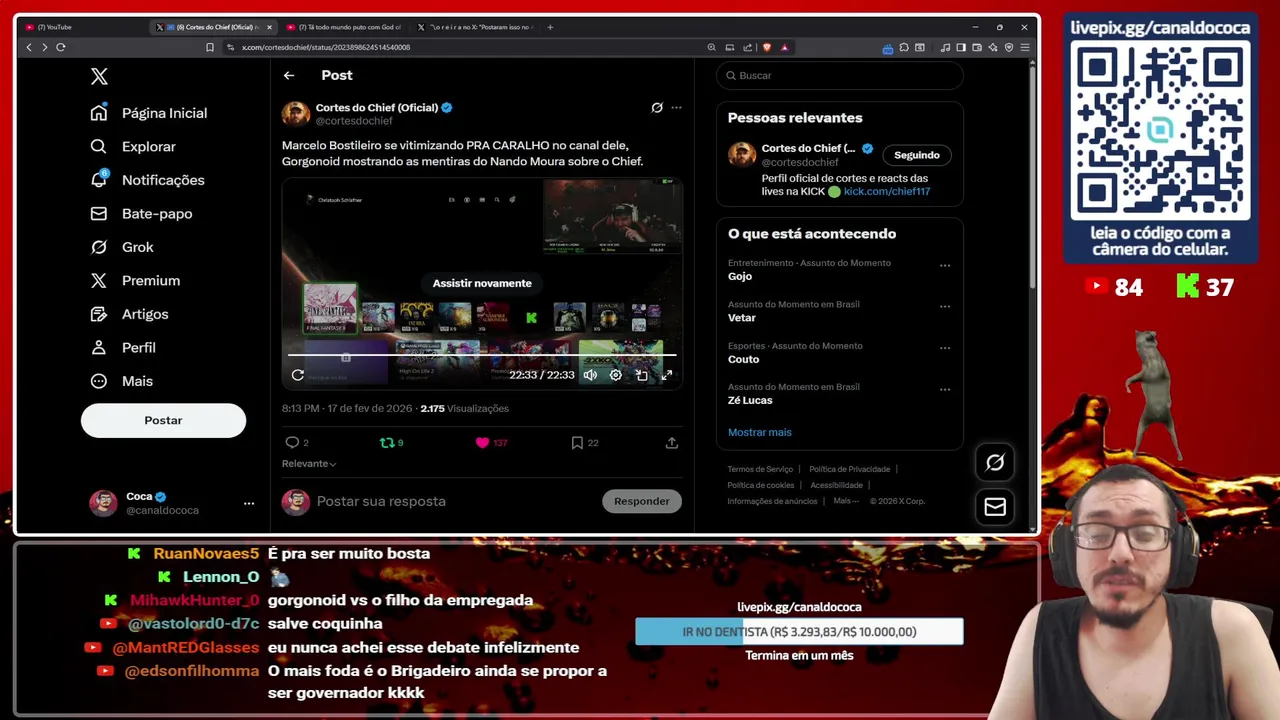Click the Seguindo button
This screenshot has height=720, width=1280.
917,155
